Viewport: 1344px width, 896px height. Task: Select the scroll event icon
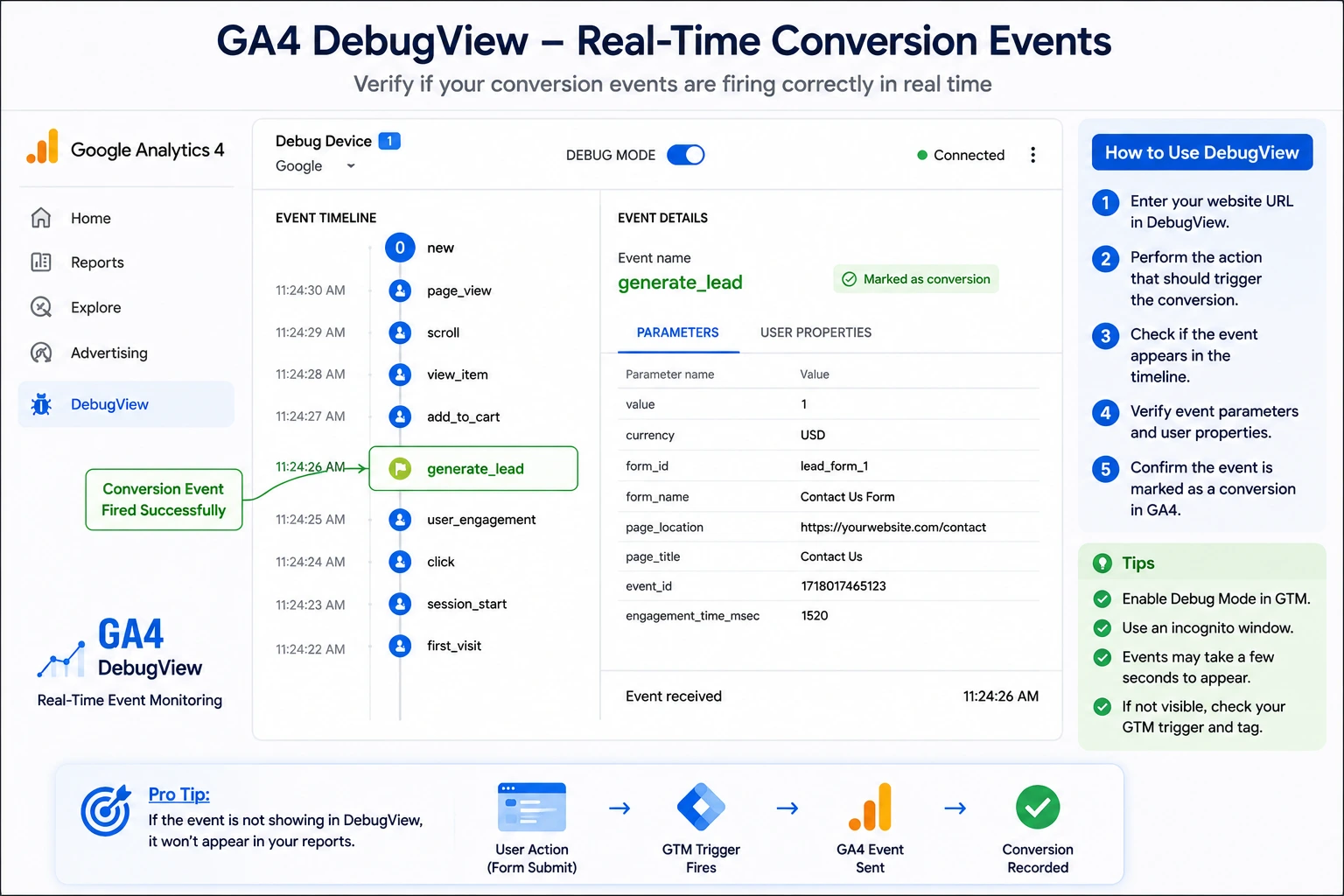pos(400,332)
